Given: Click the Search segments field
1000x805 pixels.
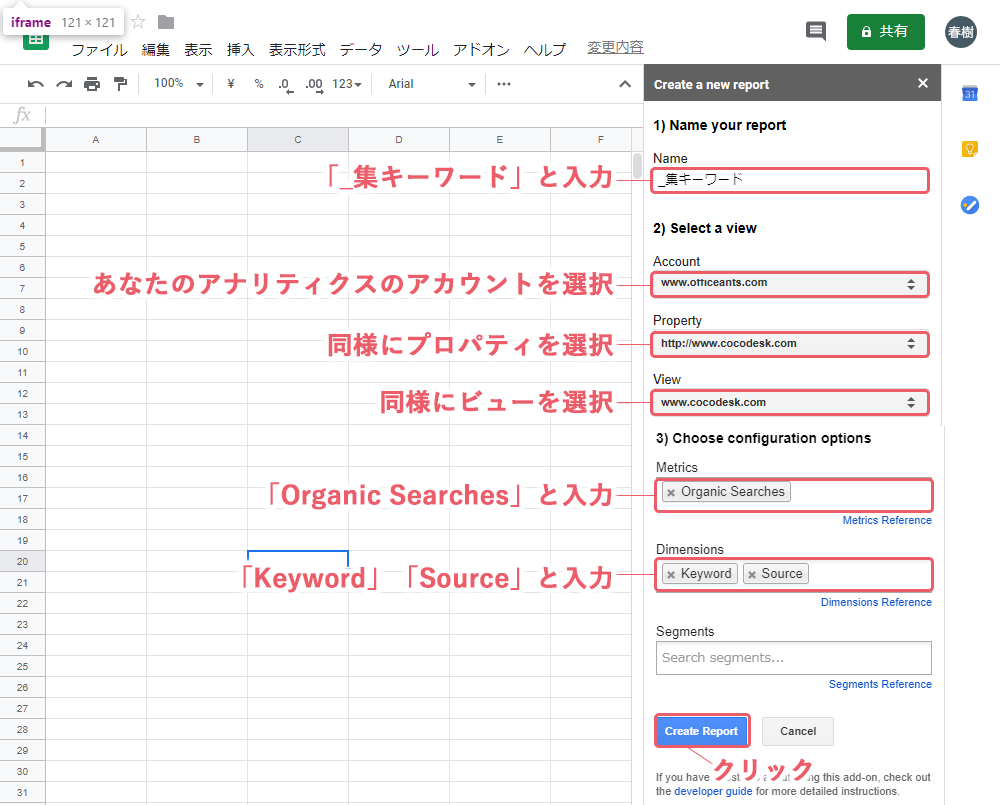Looking at the screenshot, I should (x=793, y=658).
